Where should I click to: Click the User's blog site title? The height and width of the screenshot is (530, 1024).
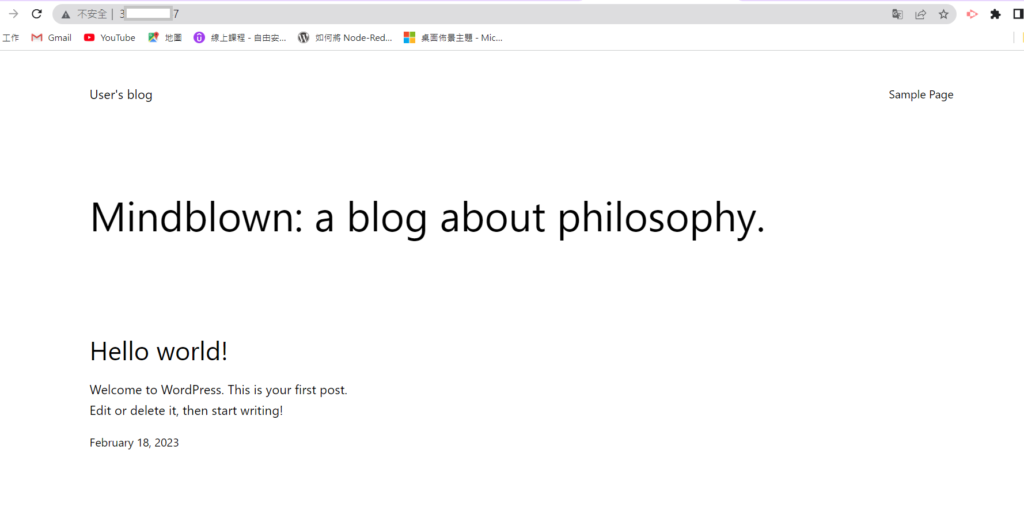click(x=121, y=95)
